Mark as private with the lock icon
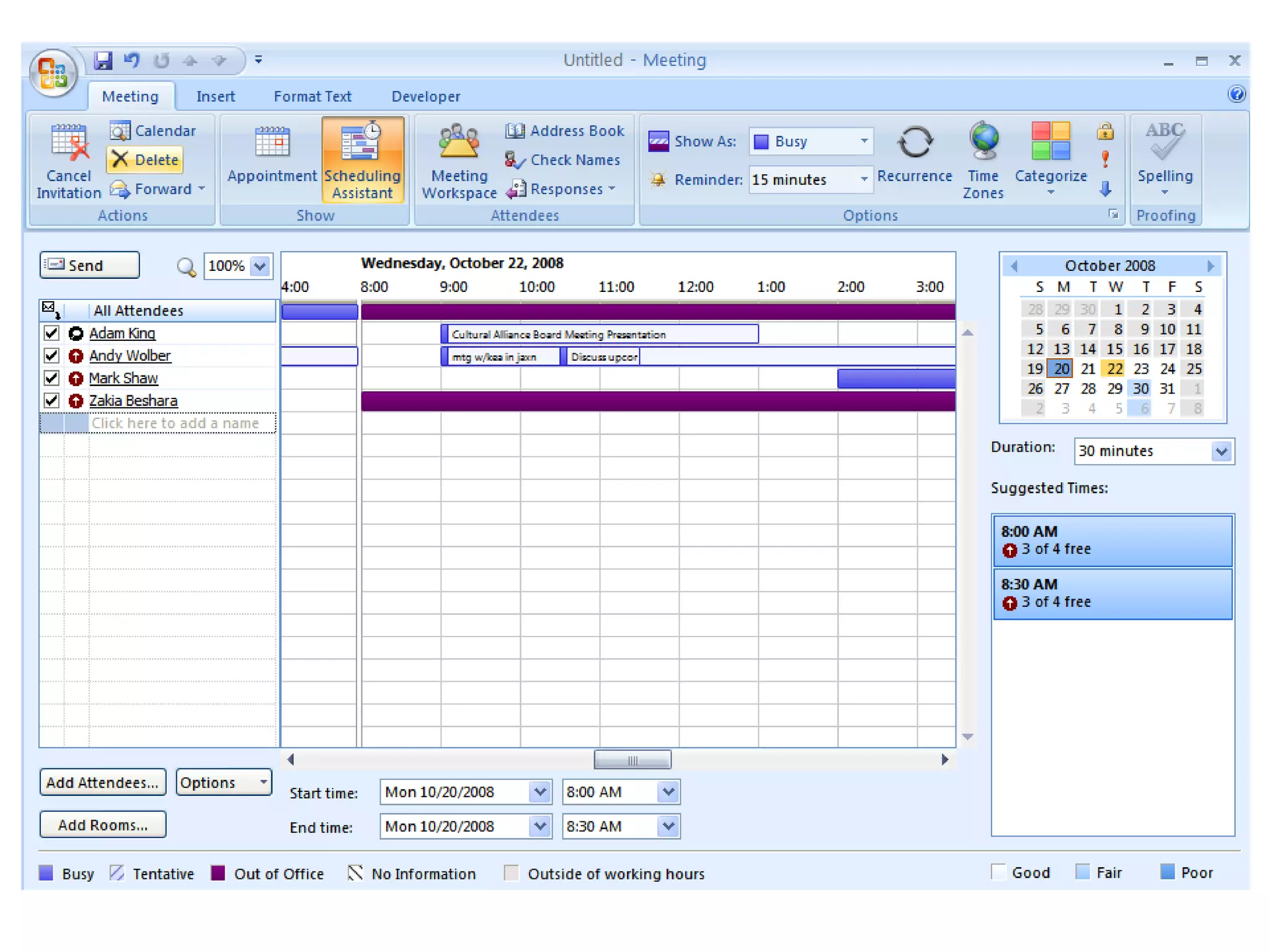The width and height of the screenshot is (1270, 952). pyautogui.click(x=1105, y=131)
